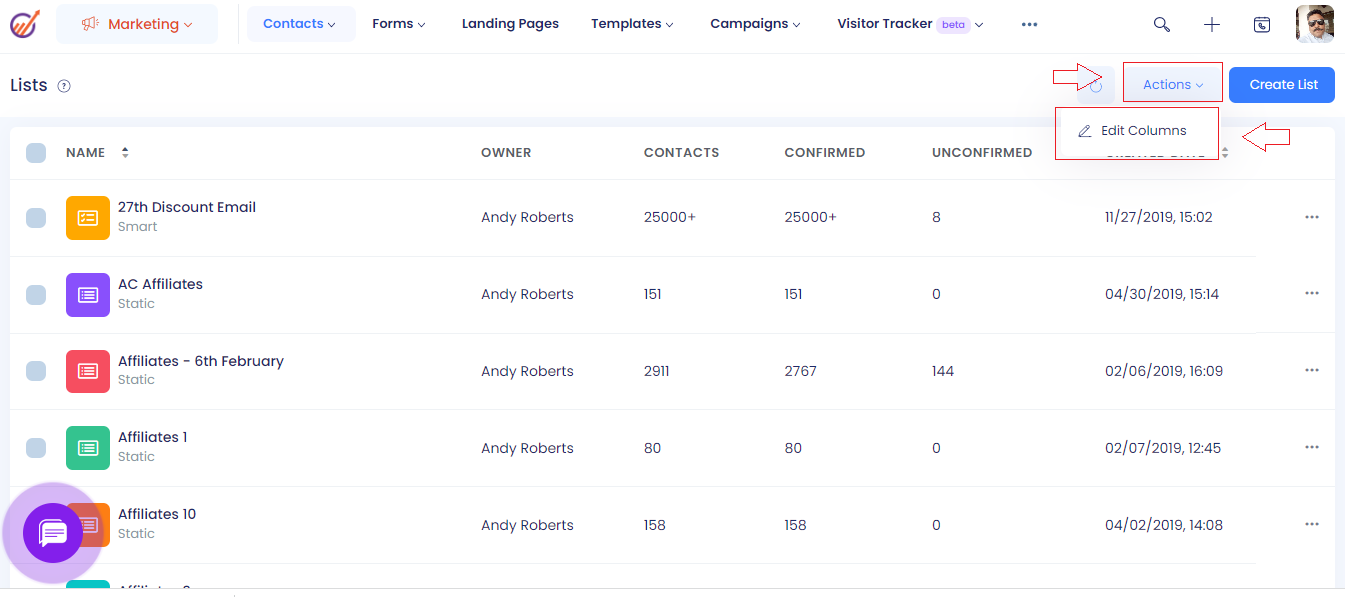Click the 25000+ contacts count value
The width and height of the screenshot is (1345, 597).
point(670,217)
